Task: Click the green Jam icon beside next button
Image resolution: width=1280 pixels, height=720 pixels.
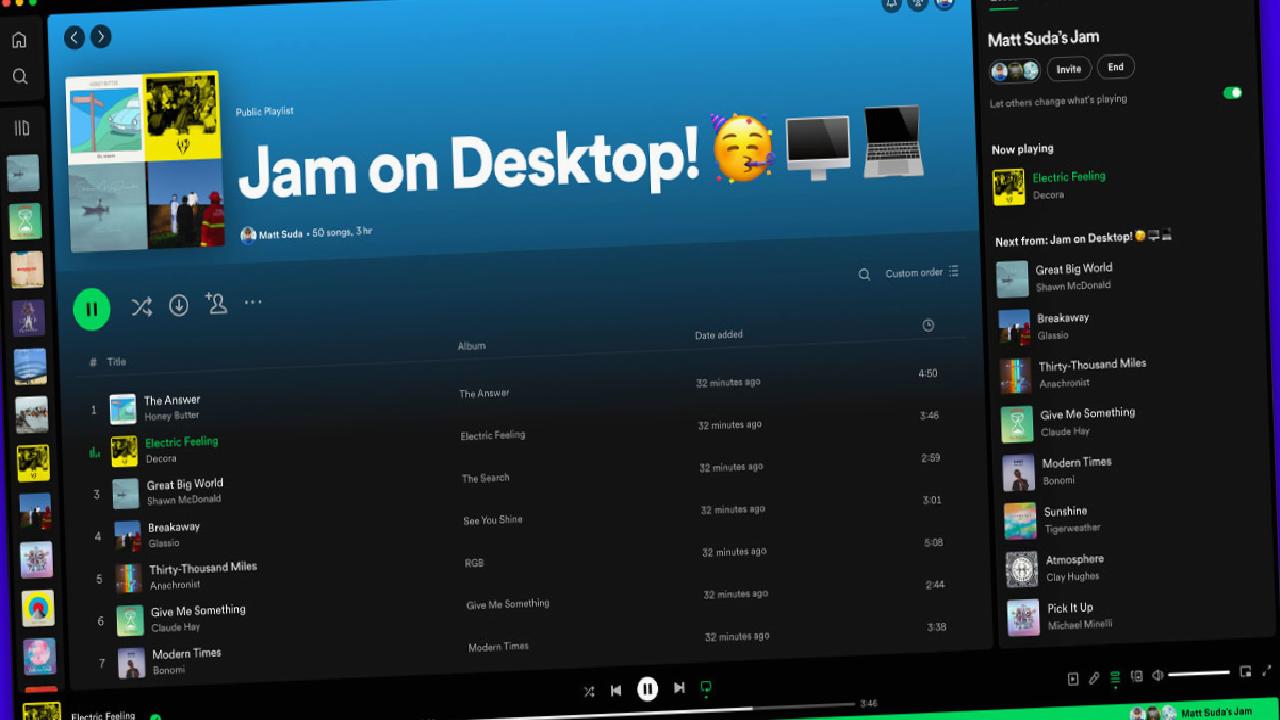Action: click(x=706, y=687)
